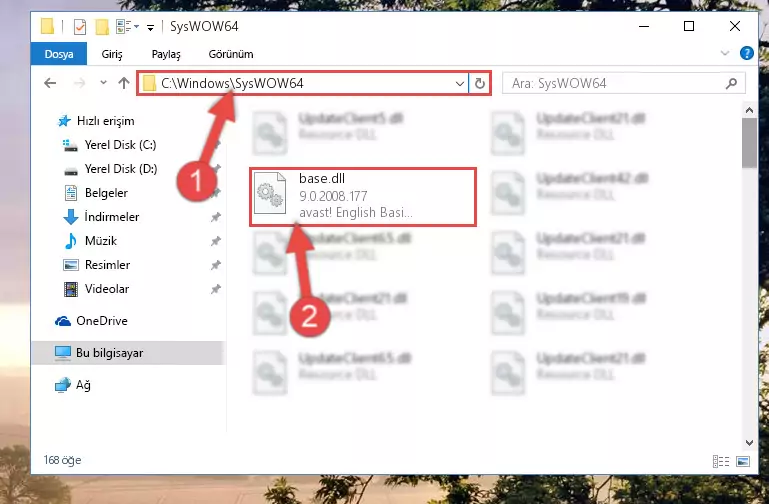Screen dimensions: 769x504
Task: Click the vertical scrollbar thumb
Action: click(749, 143)
